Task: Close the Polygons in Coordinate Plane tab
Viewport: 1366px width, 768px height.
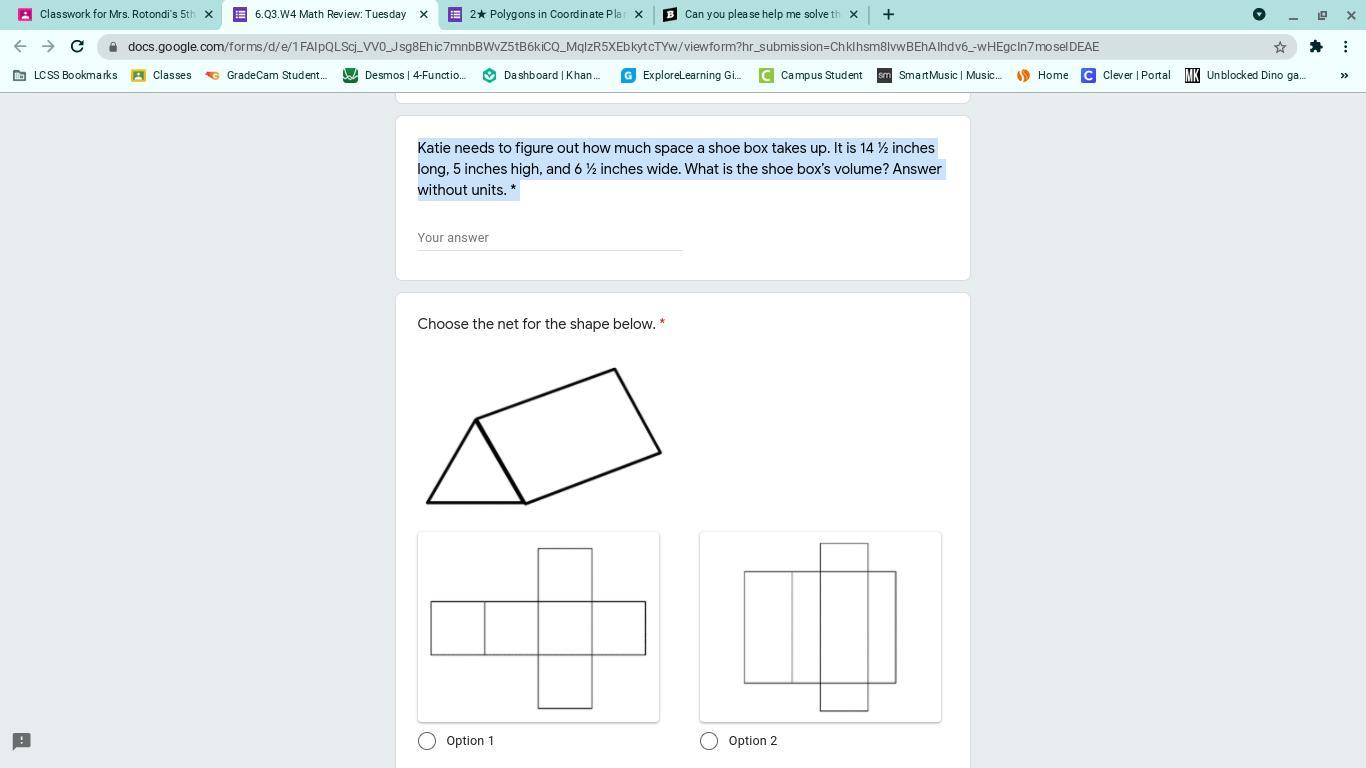Action: point(639,14)
